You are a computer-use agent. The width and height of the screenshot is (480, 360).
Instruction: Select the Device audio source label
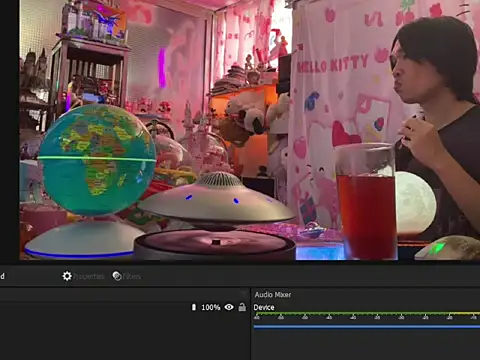264,307
